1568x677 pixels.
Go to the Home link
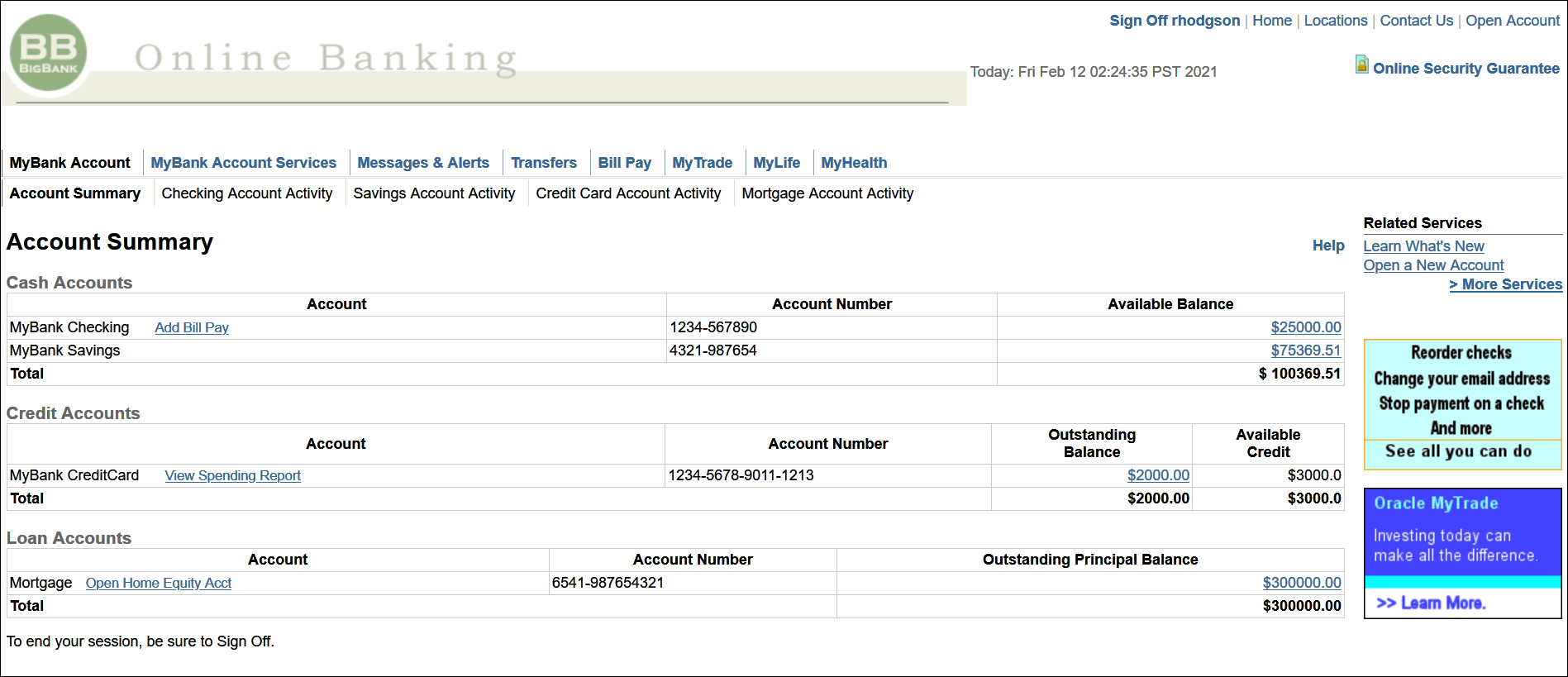(1271, 21)
